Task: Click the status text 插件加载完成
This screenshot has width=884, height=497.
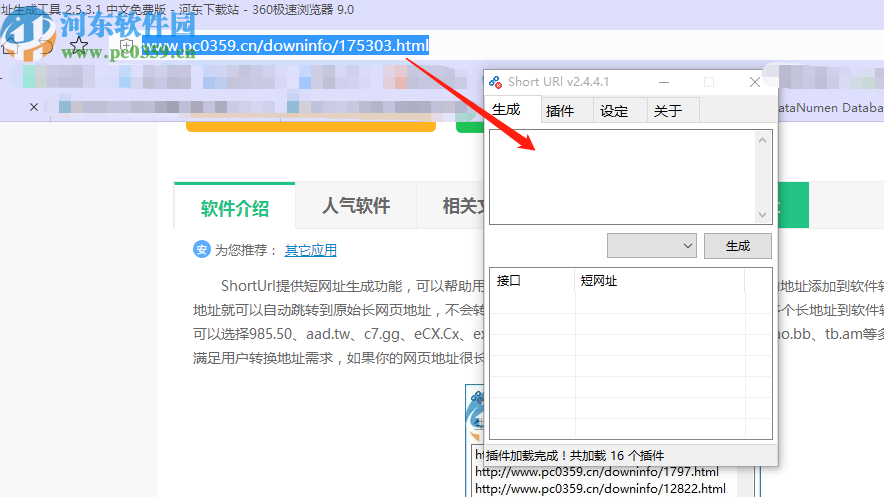Action: (x=574, y=455)
